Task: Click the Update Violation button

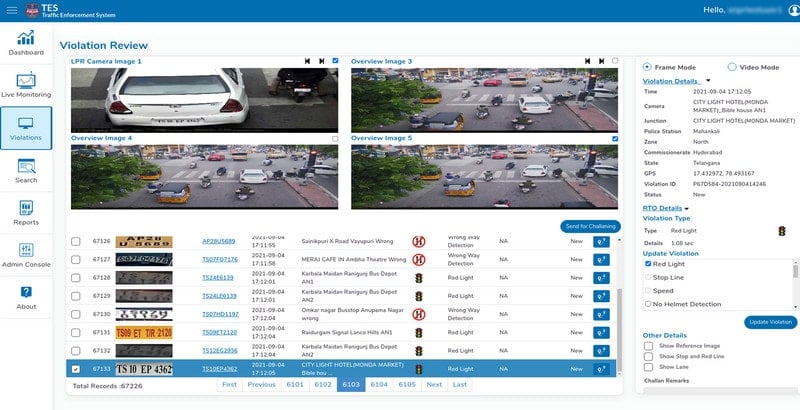Action: (770, 322)
